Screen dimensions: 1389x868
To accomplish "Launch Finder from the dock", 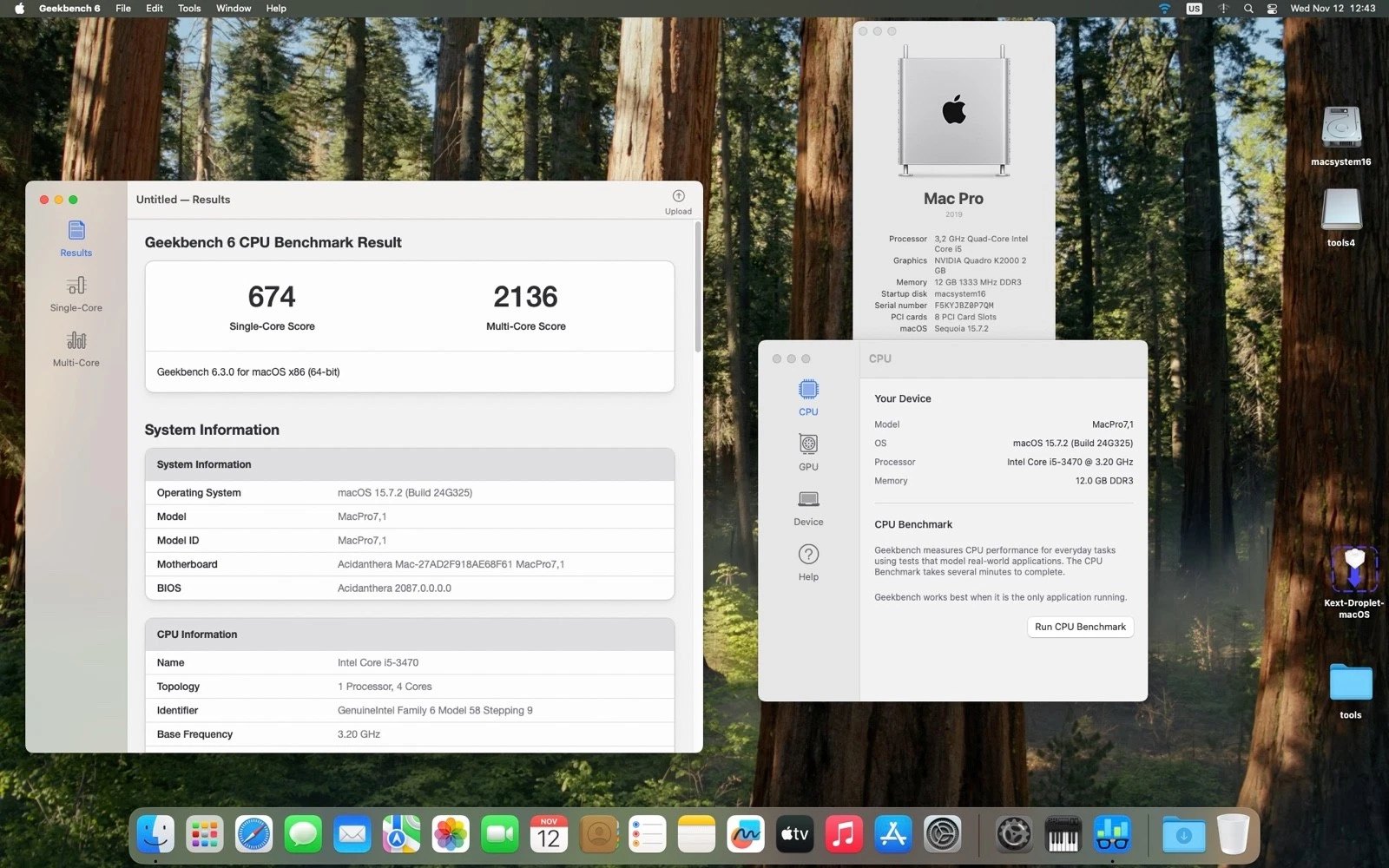I will (155, 835).
